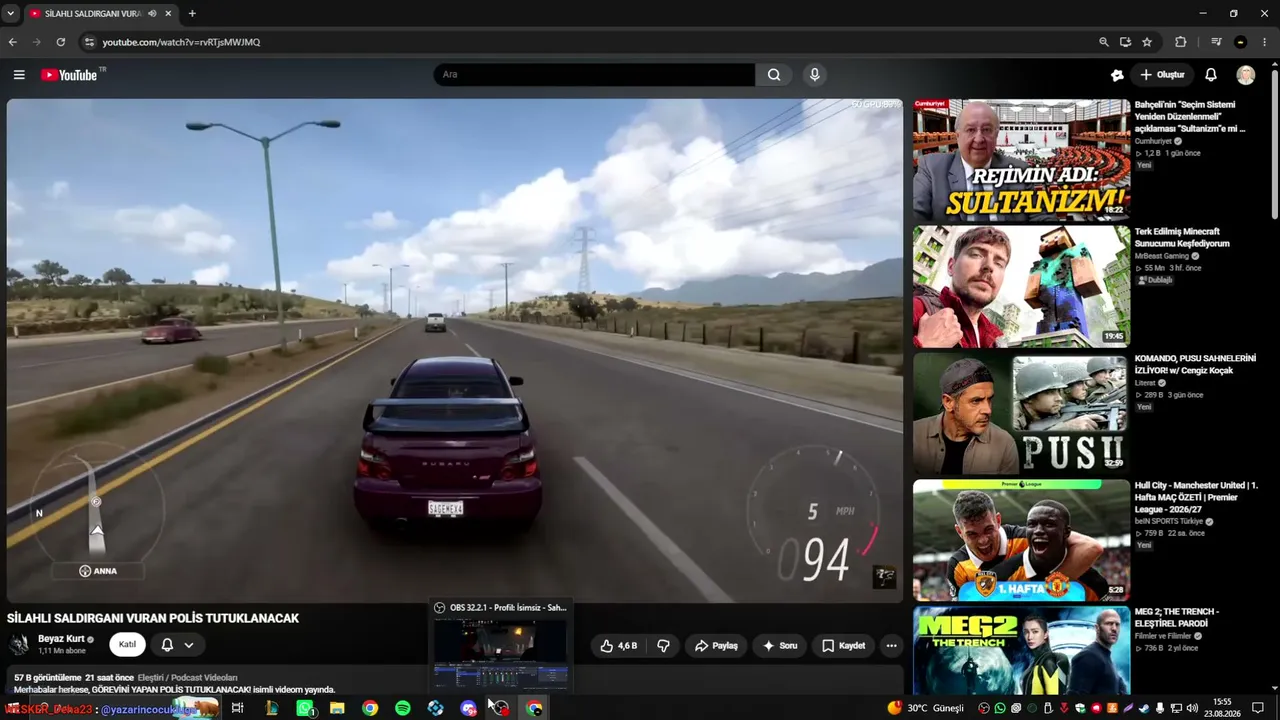This screenshot has width=1280, height=720.
Task: Mute the tab via speaker icon
Action: 152,14
